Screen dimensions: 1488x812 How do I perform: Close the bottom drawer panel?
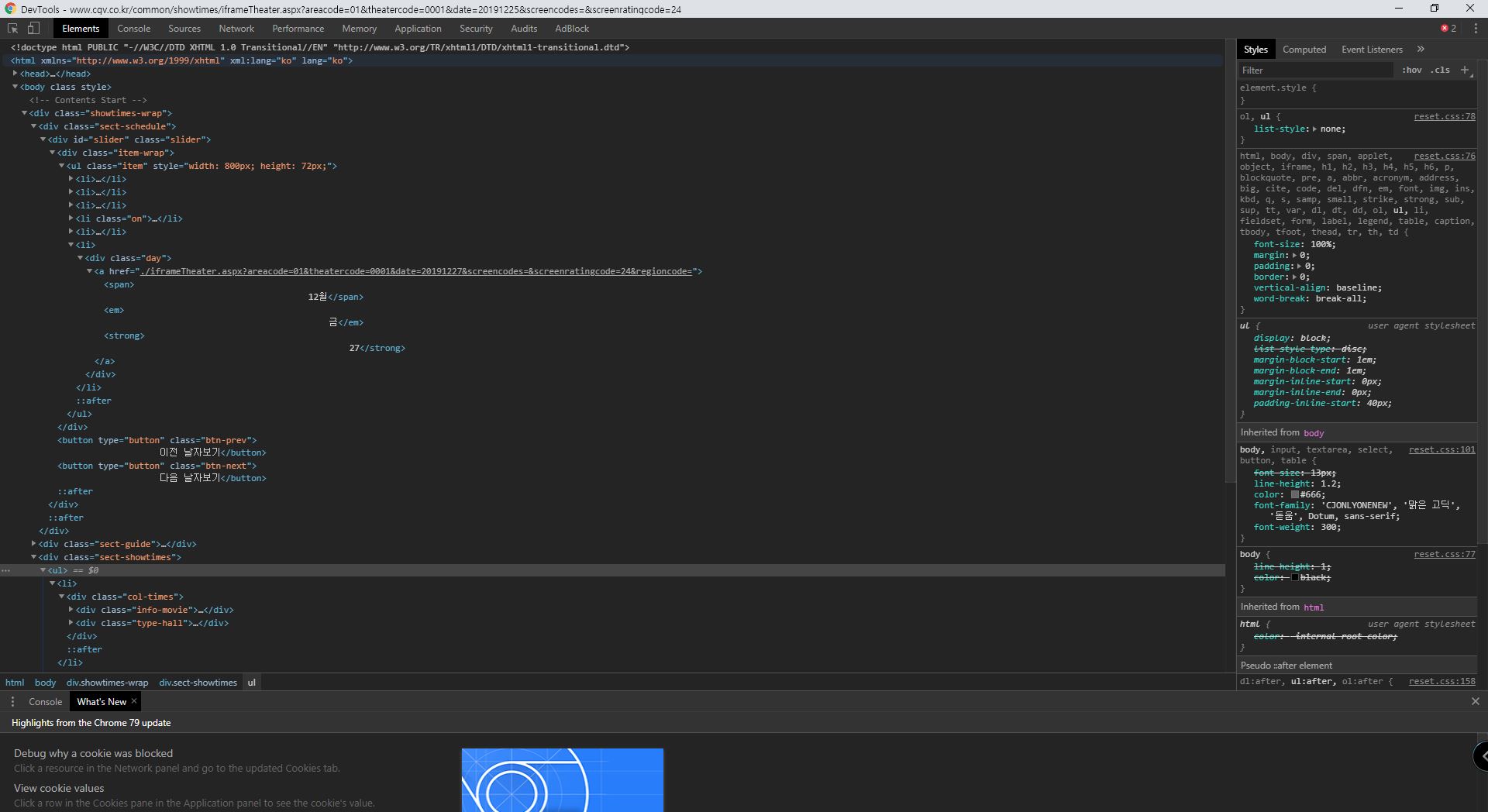coord(1475,701)
